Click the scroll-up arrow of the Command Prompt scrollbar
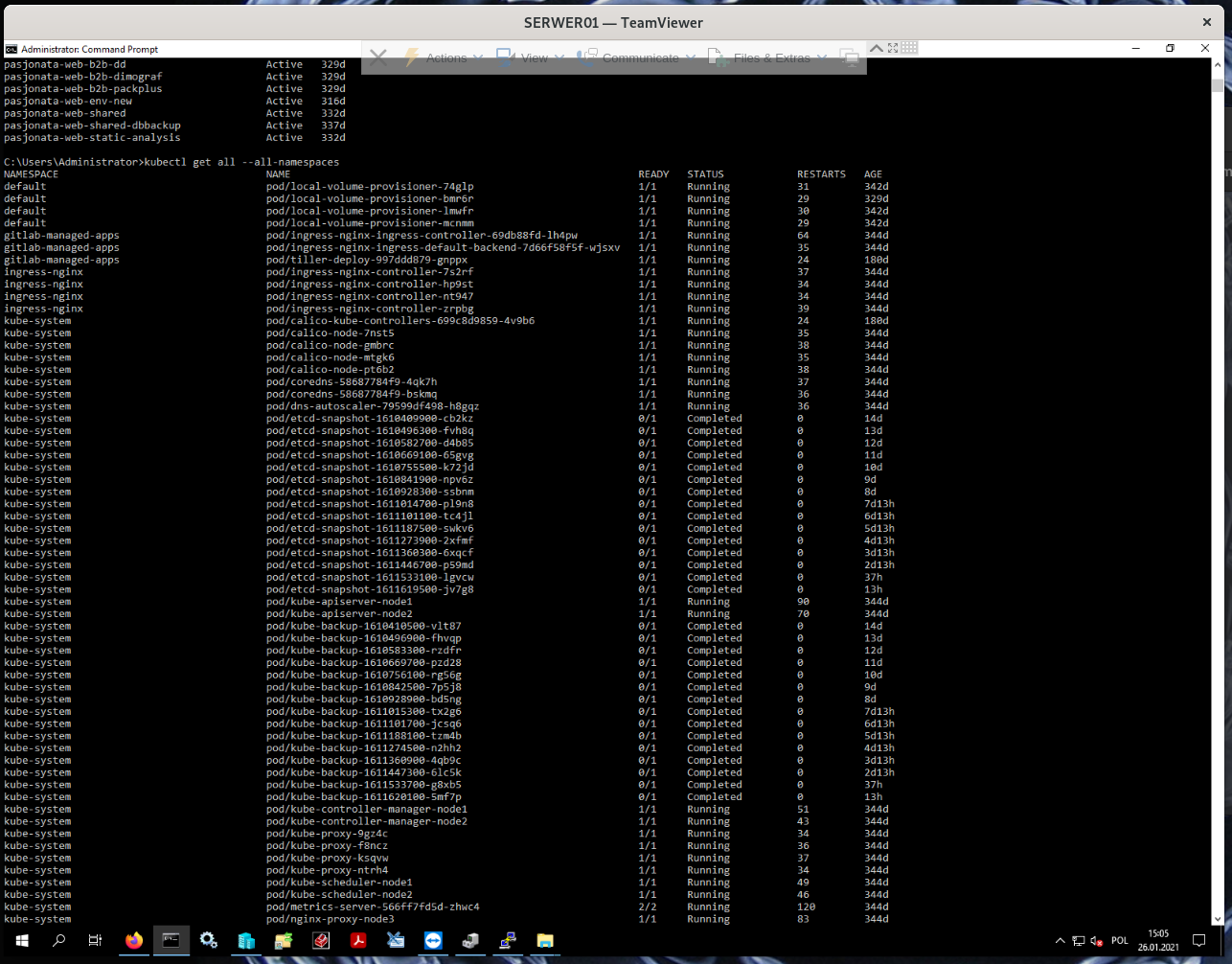1232x964 pixels. tap(1218, 66)
